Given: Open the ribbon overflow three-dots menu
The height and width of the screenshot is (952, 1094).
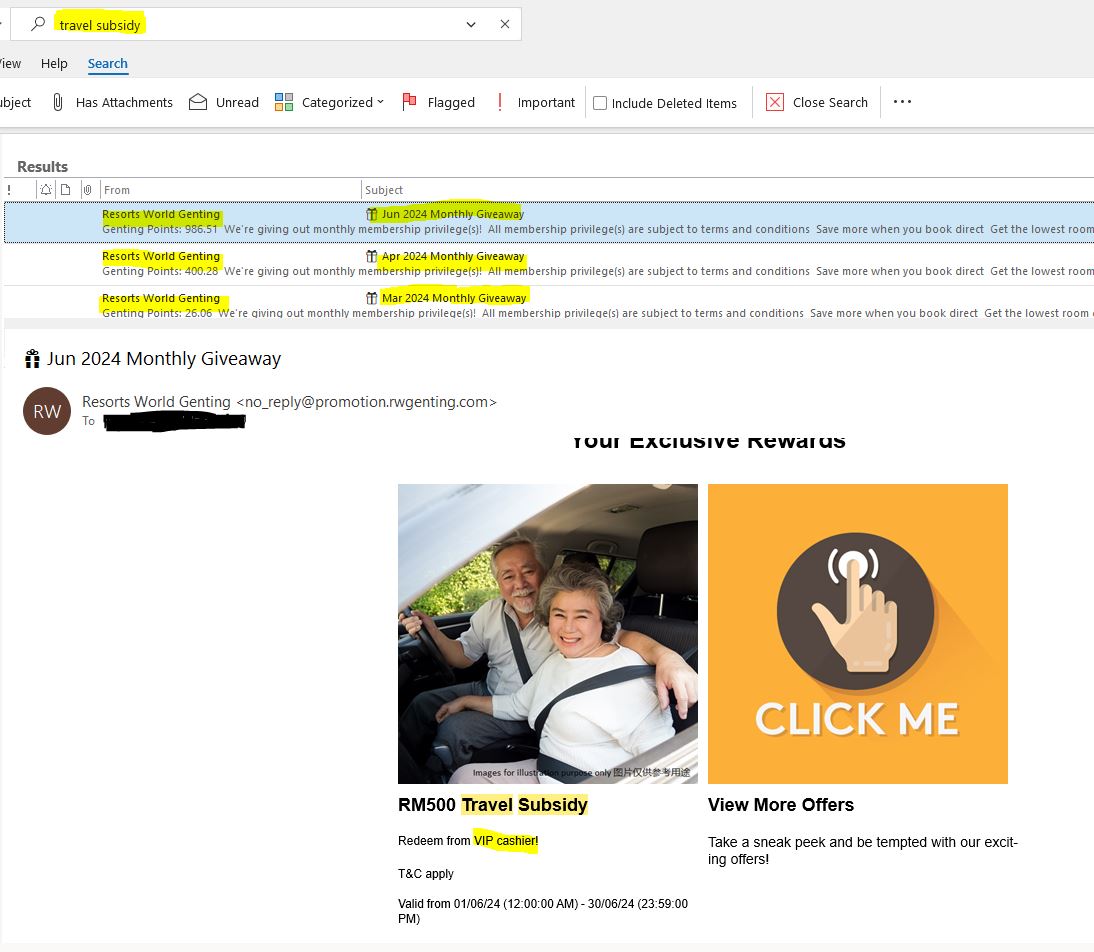Looking at the screenshot, I should 902,102.
